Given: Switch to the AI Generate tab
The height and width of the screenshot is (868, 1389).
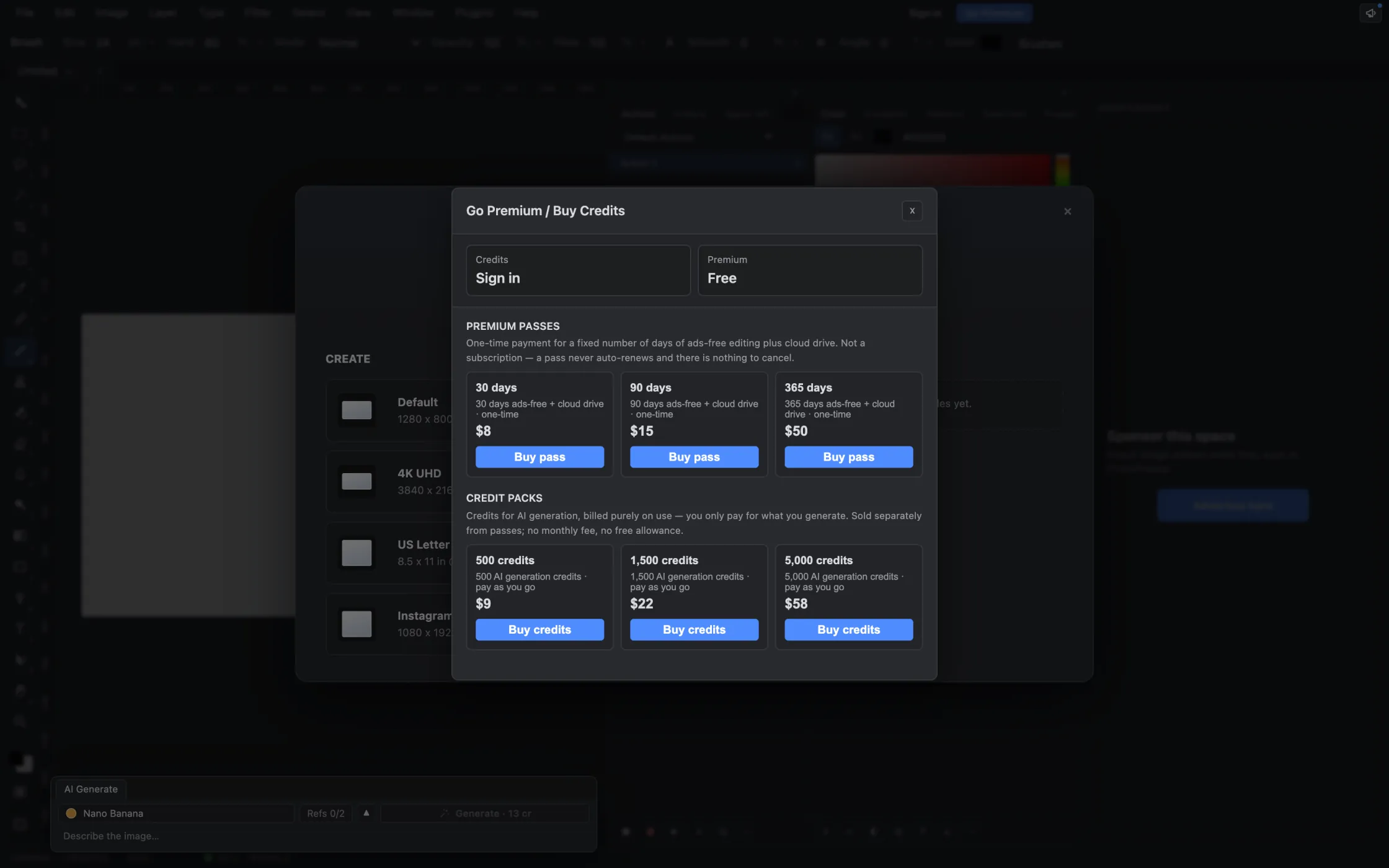Looking at the screenshot, I should point(91,789).
